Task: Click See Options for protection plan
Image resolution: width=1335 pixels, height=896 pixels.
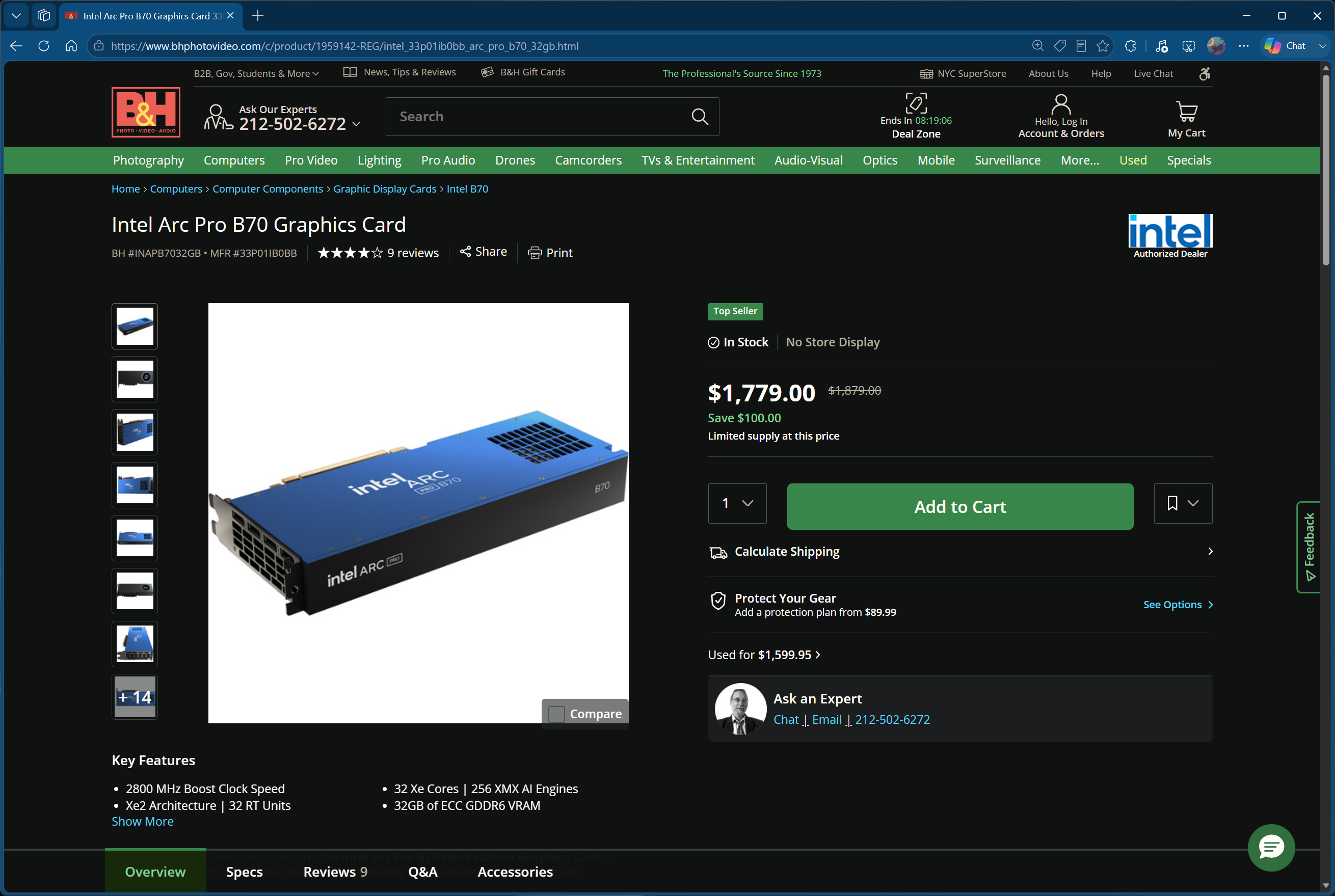Action: (x=1178, y=605)
